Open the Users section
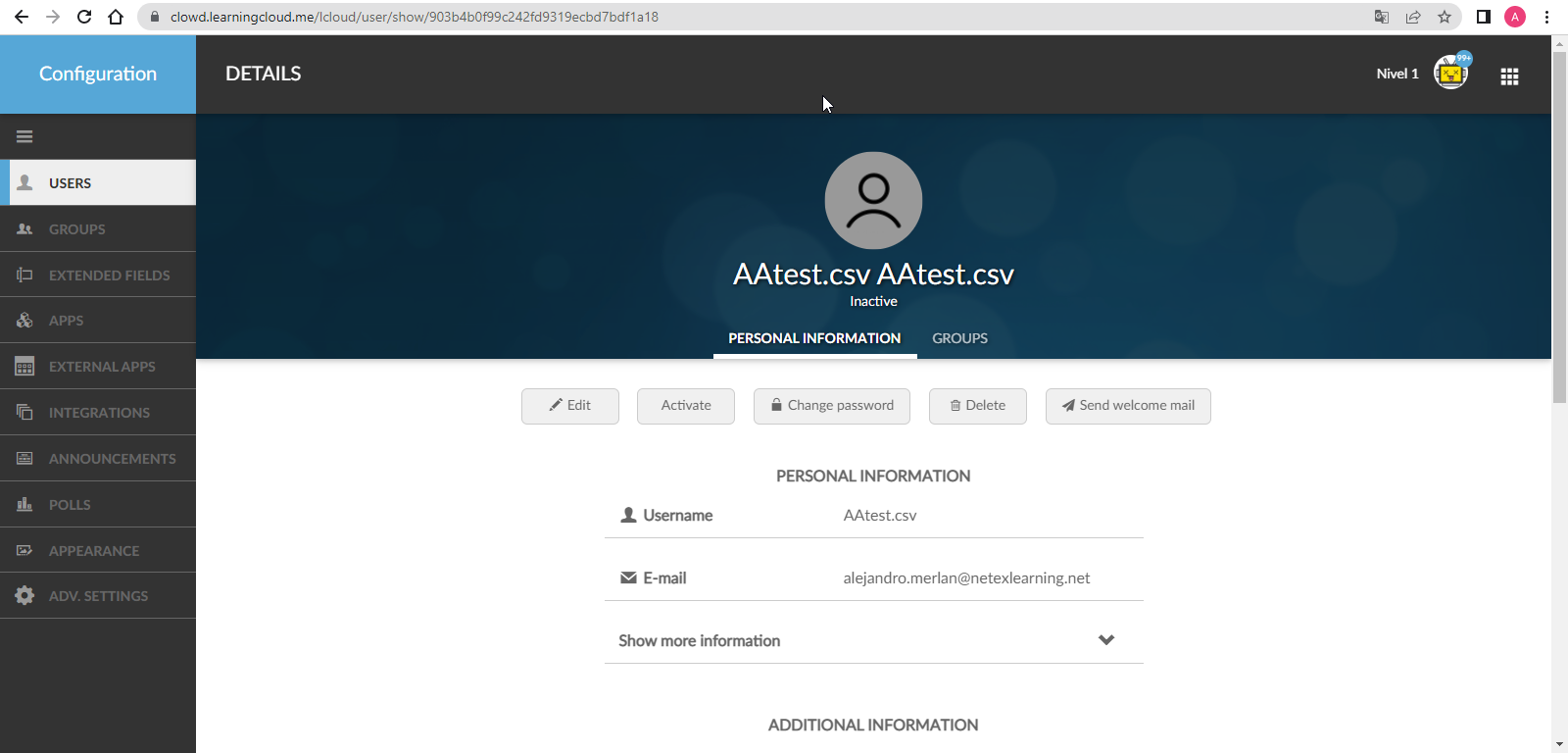This screenshot has height=753, width=1568. pos(98,183)
